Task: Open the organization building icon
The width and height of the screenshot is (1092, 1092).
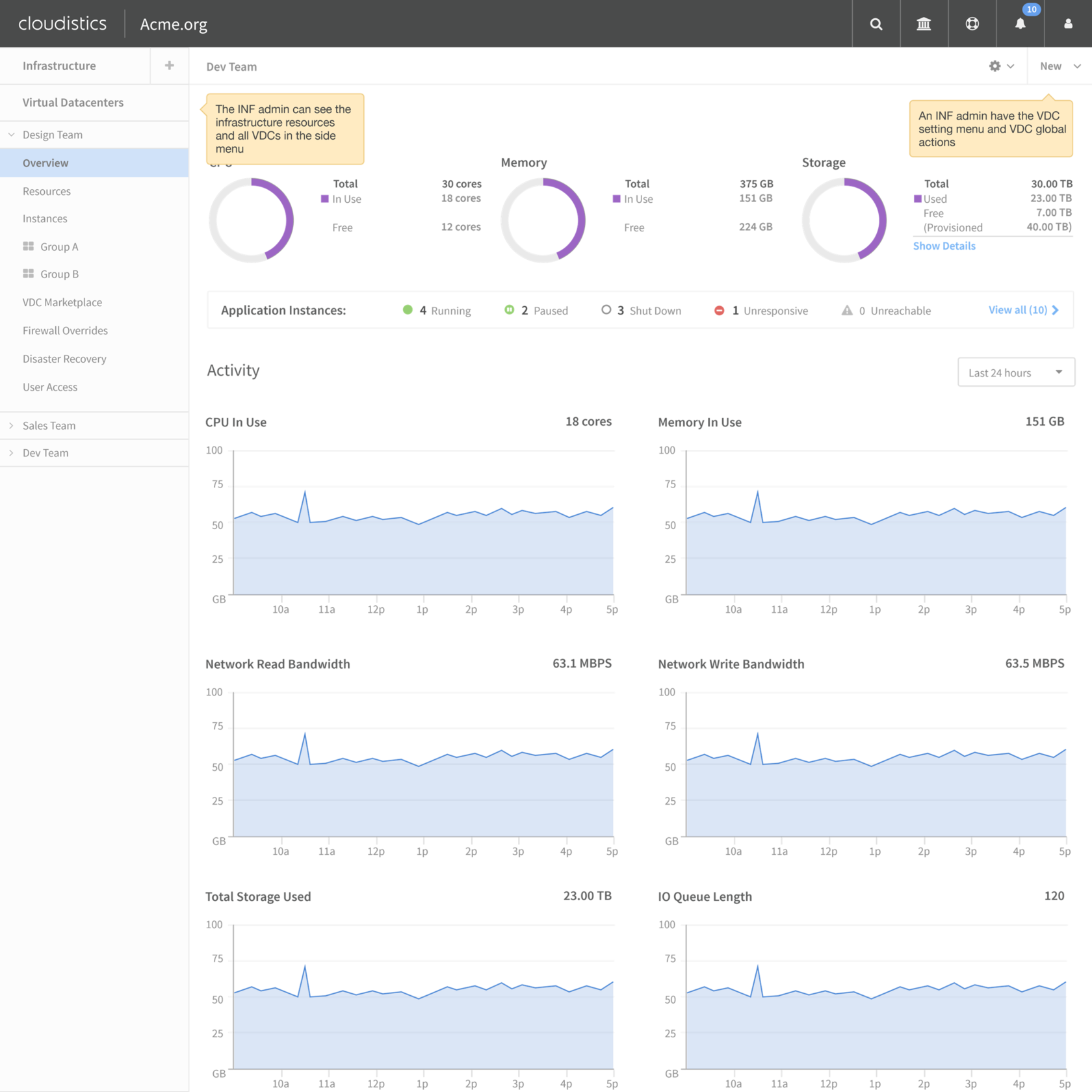Action: [x=924, y=24]
